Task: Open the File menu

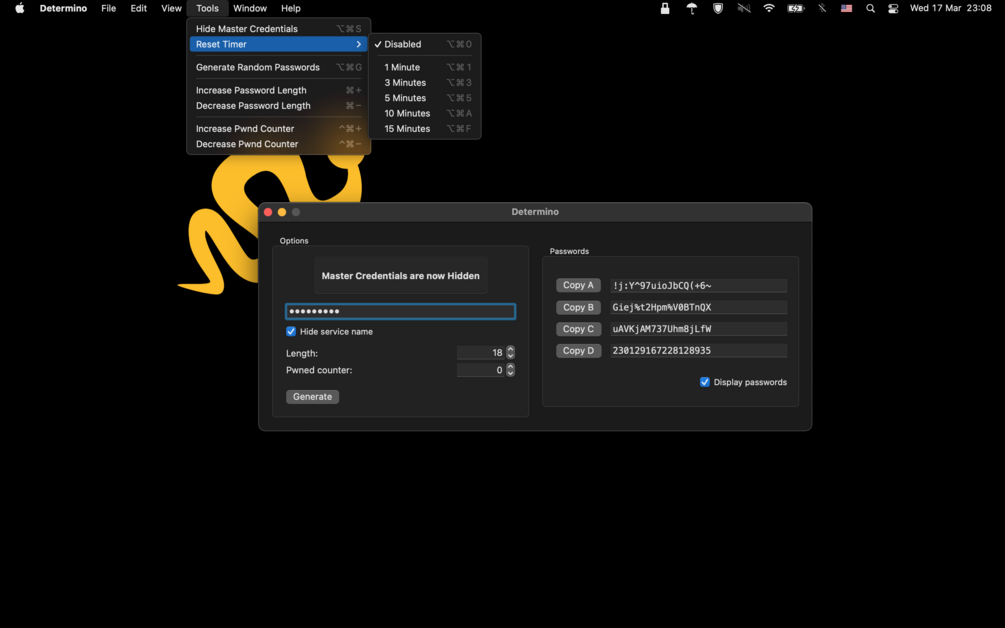Action: (108, 8)
